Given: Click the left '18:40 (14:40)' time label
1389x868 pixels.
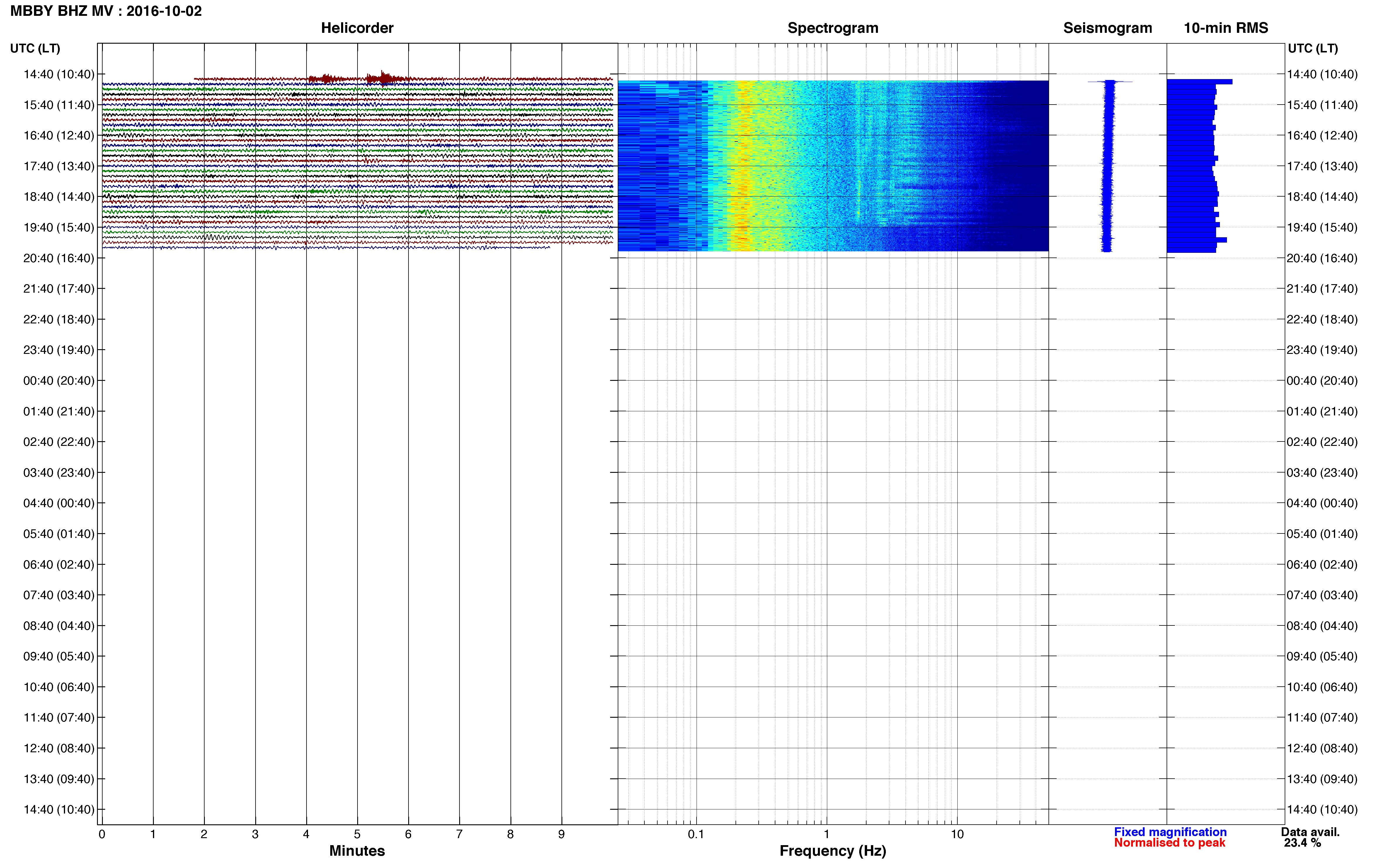Looking at the screenshot, I should pyautogui.click(x=59, y=197).
